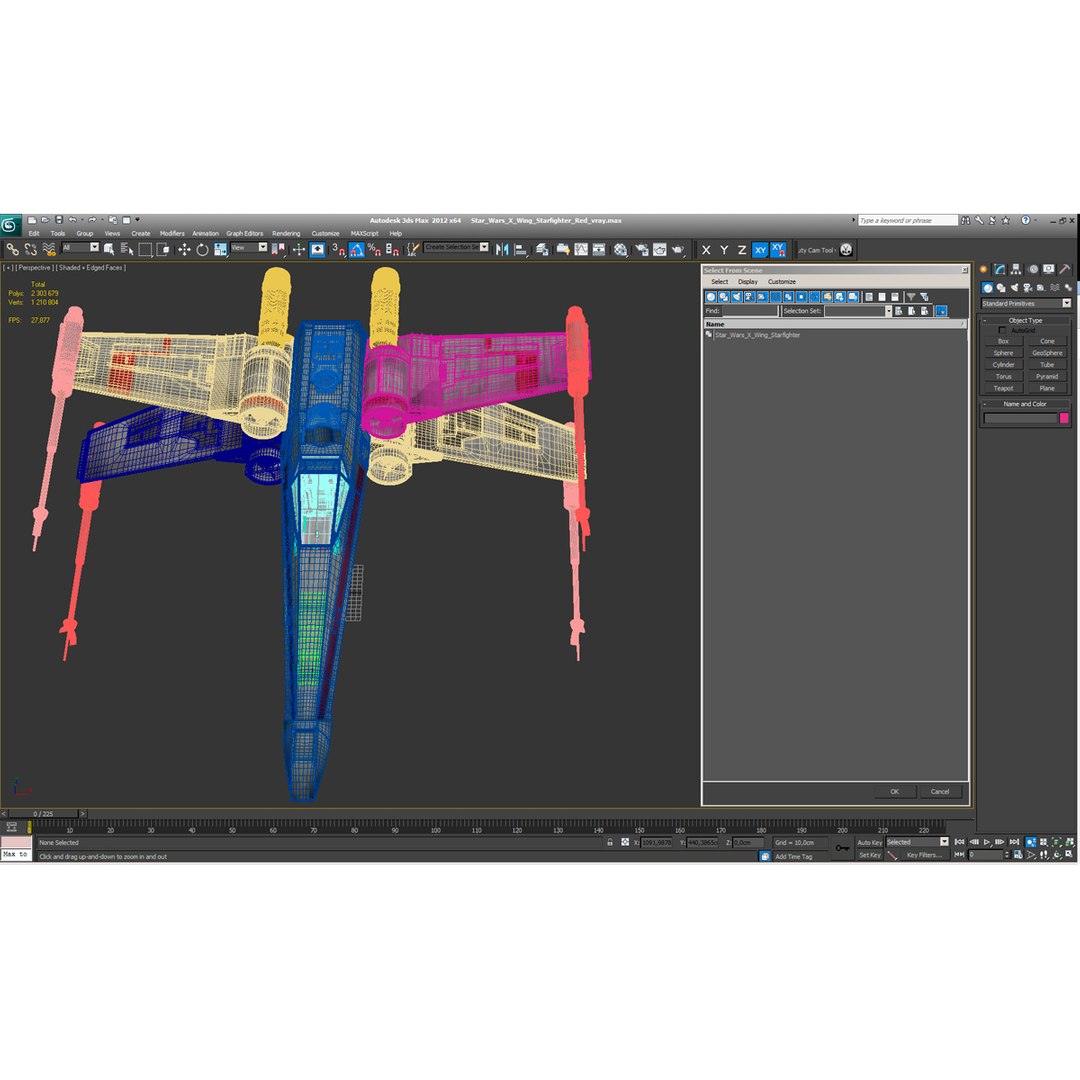The width and height of the screenshot is (1080, 1080).
Task: Open the Material Editor icon
Action: pos(621,249)
